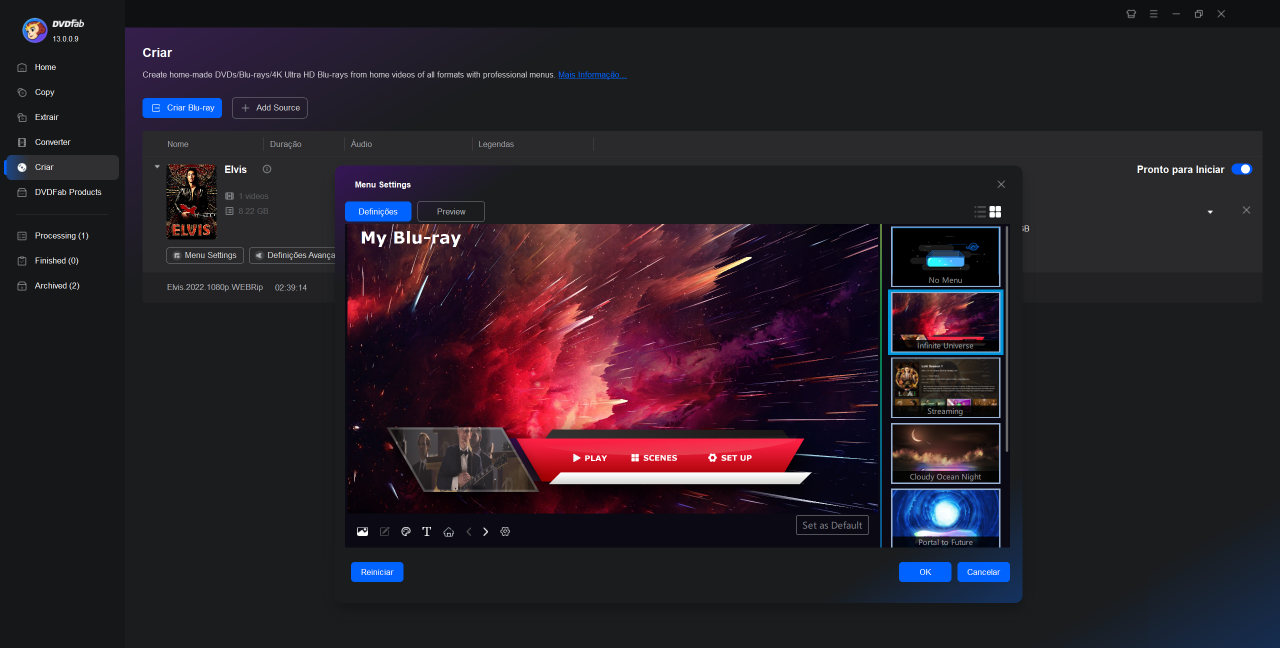
Task: Click the DVDFab logo icon
Action: 35,30
